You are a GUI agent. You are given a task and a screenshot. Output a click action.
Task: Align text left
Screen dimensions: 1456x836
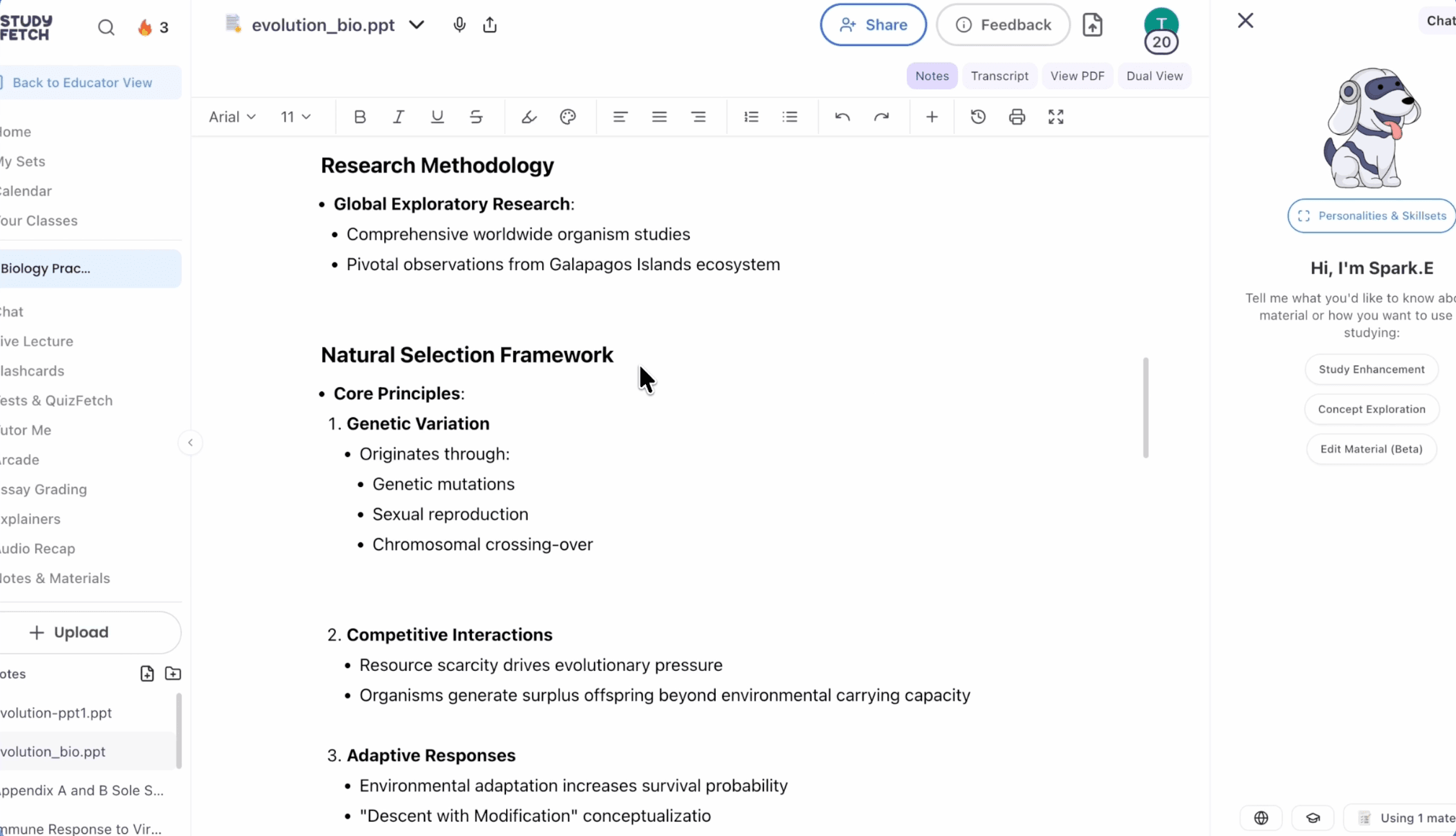click(620, 117)
